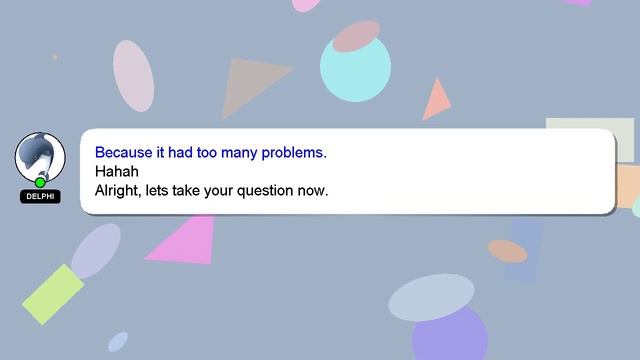Click the cyan circle shape

356,67
